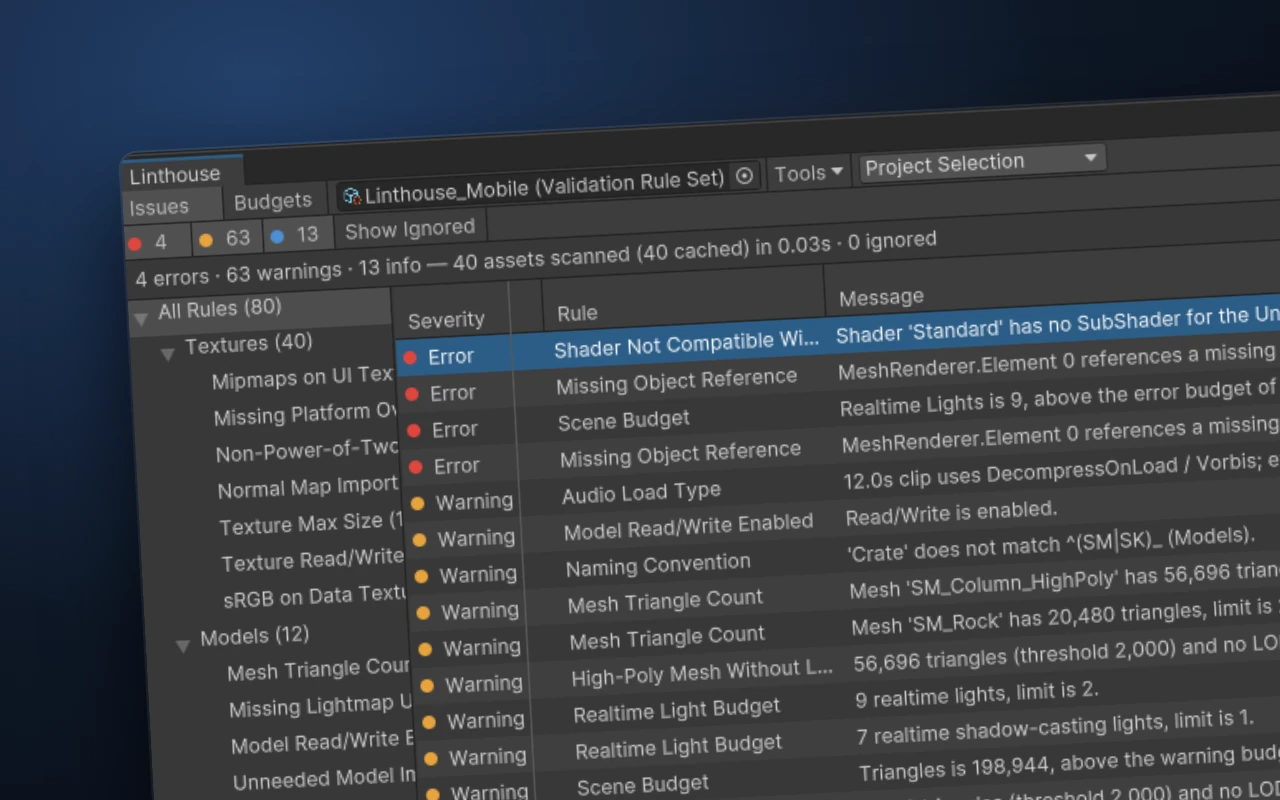1280x800 pixels.
Task: Toggle the Show Ignored button
Action: point(410,229)
